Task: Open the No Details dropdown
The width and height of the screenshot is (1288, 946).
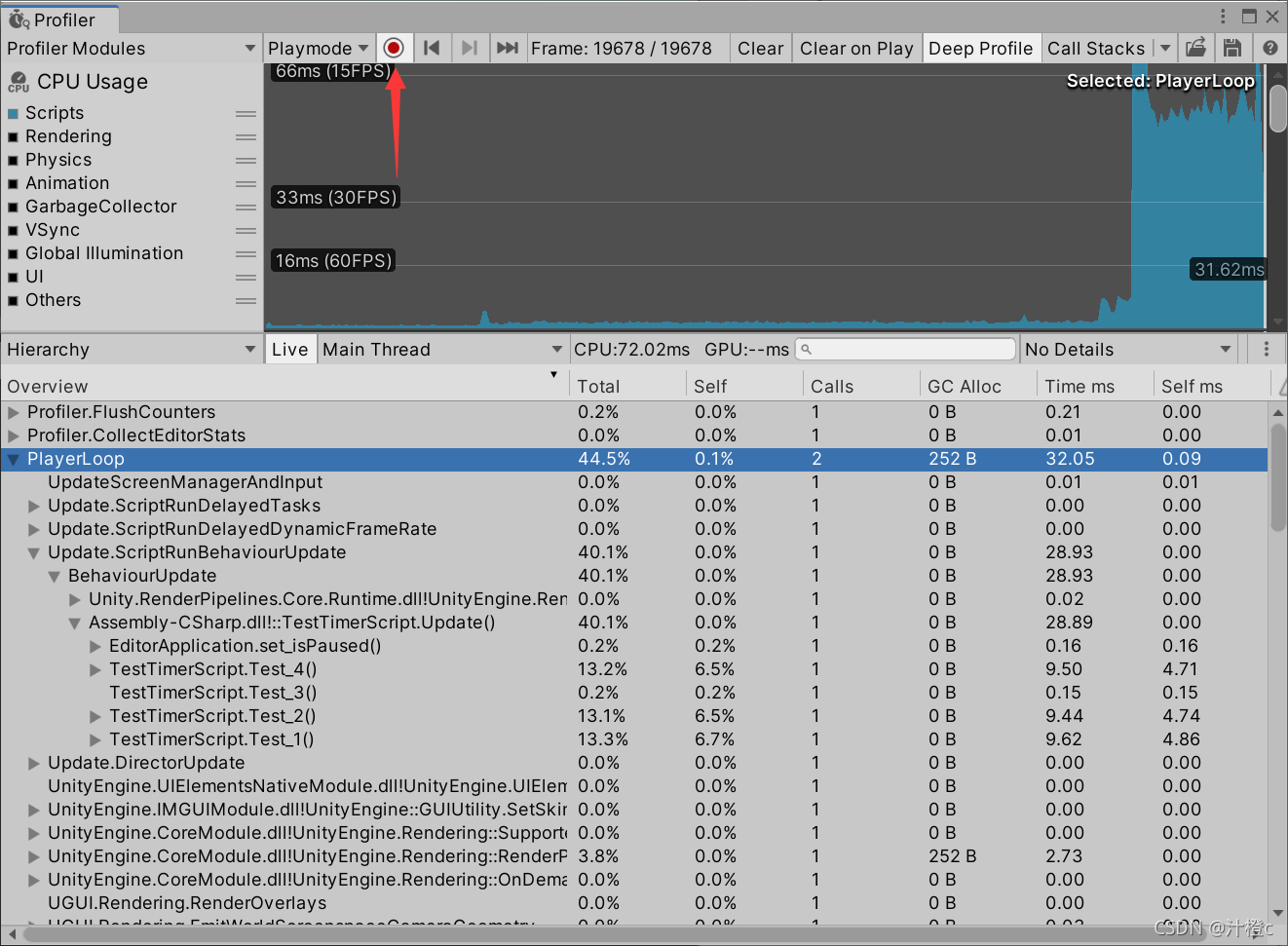Action: [1129, 349]
